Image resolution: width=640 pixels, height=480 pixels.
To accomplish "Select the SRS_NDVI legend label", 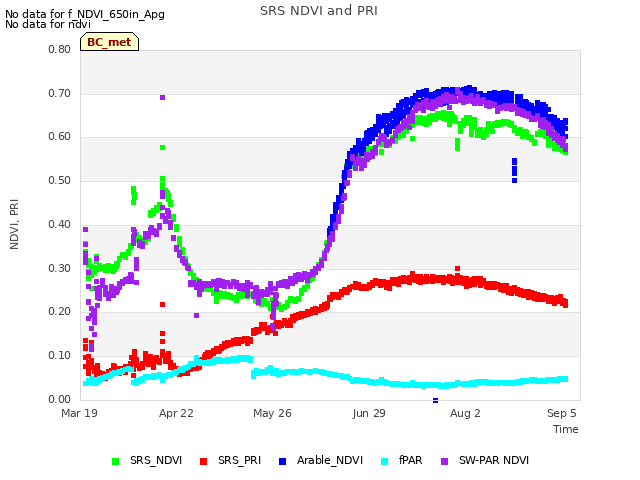I will [156, 460].
